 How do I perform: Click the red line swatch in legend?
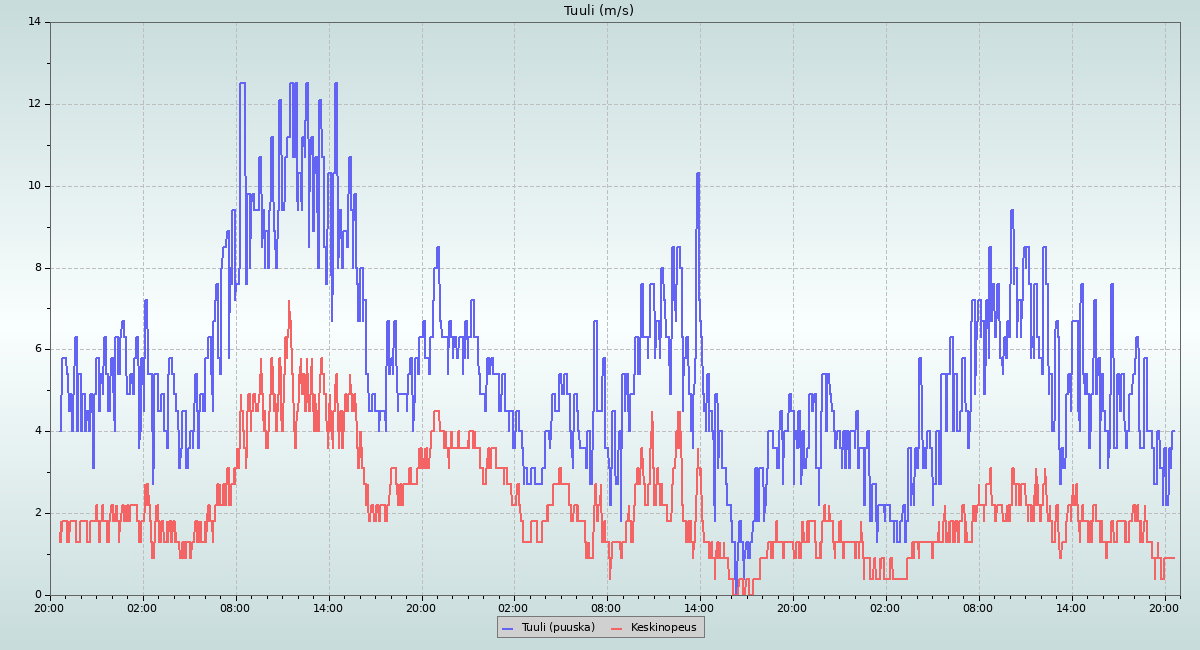tap(617, 628)
